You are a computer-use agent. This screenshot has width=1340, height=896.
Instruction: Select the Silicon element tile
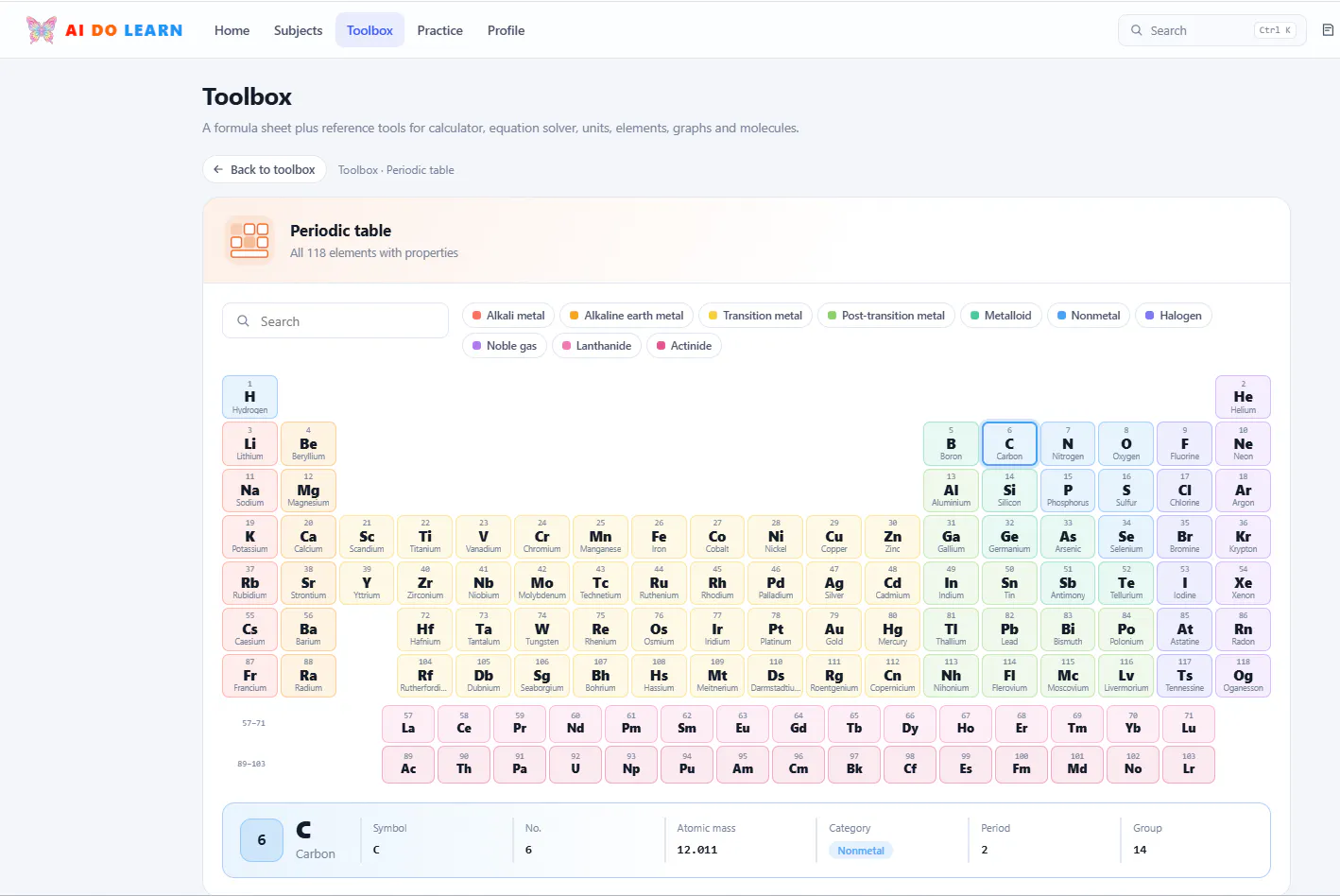point(1009,490)
